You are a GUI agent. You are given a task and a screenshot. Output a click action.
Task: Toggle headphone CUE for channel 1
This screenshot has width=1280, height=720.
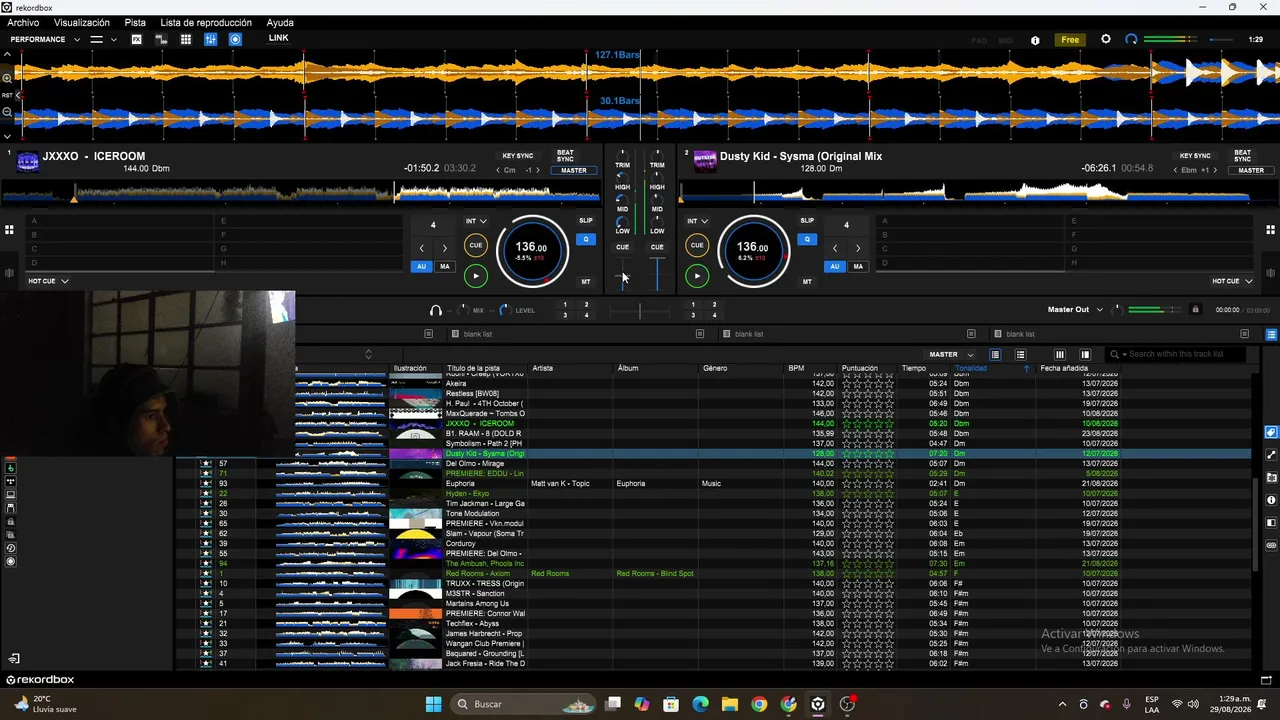(622, 247)
